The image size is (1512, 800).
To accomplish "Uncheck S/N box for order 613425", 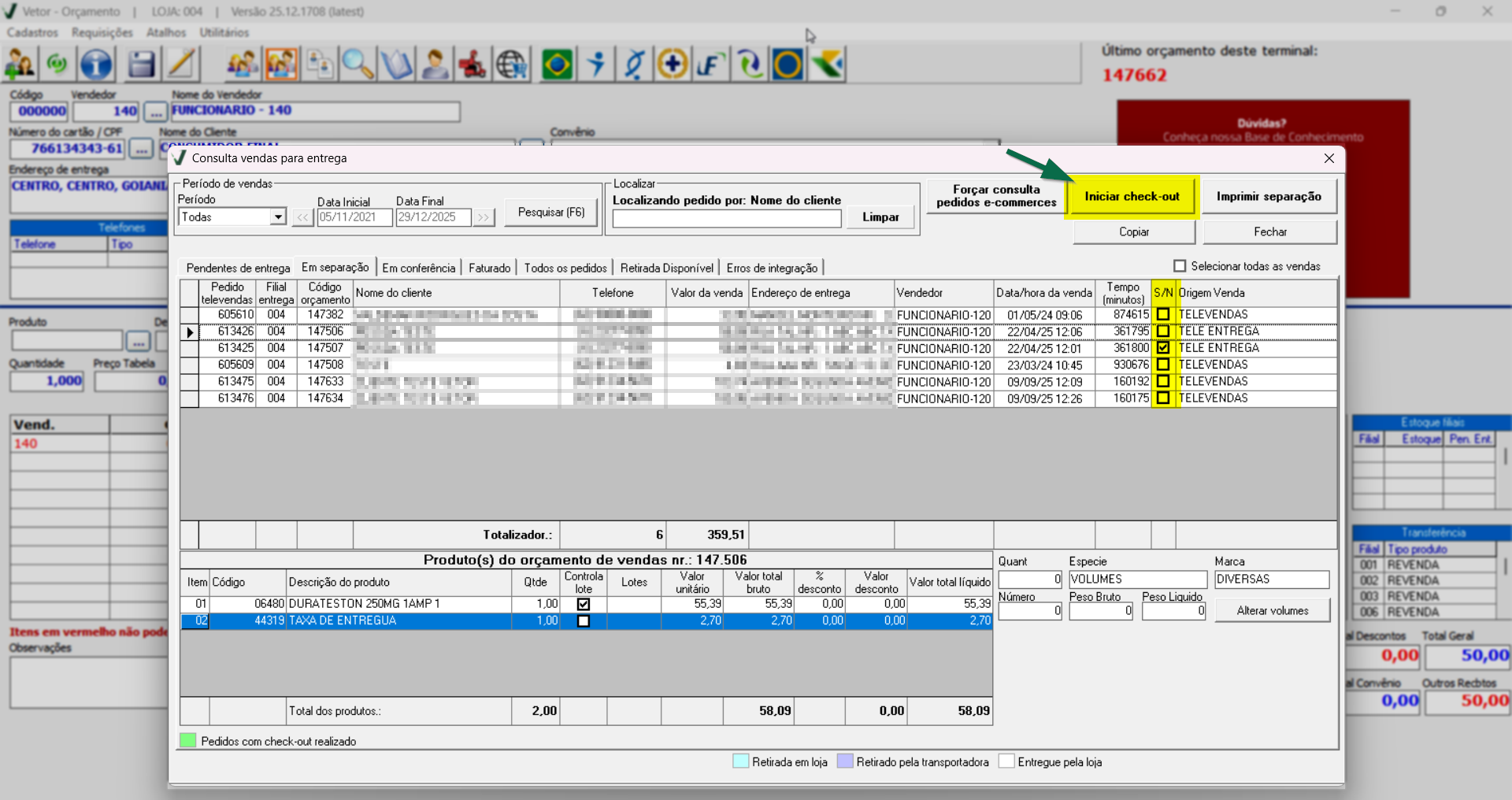I will coord(1163,348).
